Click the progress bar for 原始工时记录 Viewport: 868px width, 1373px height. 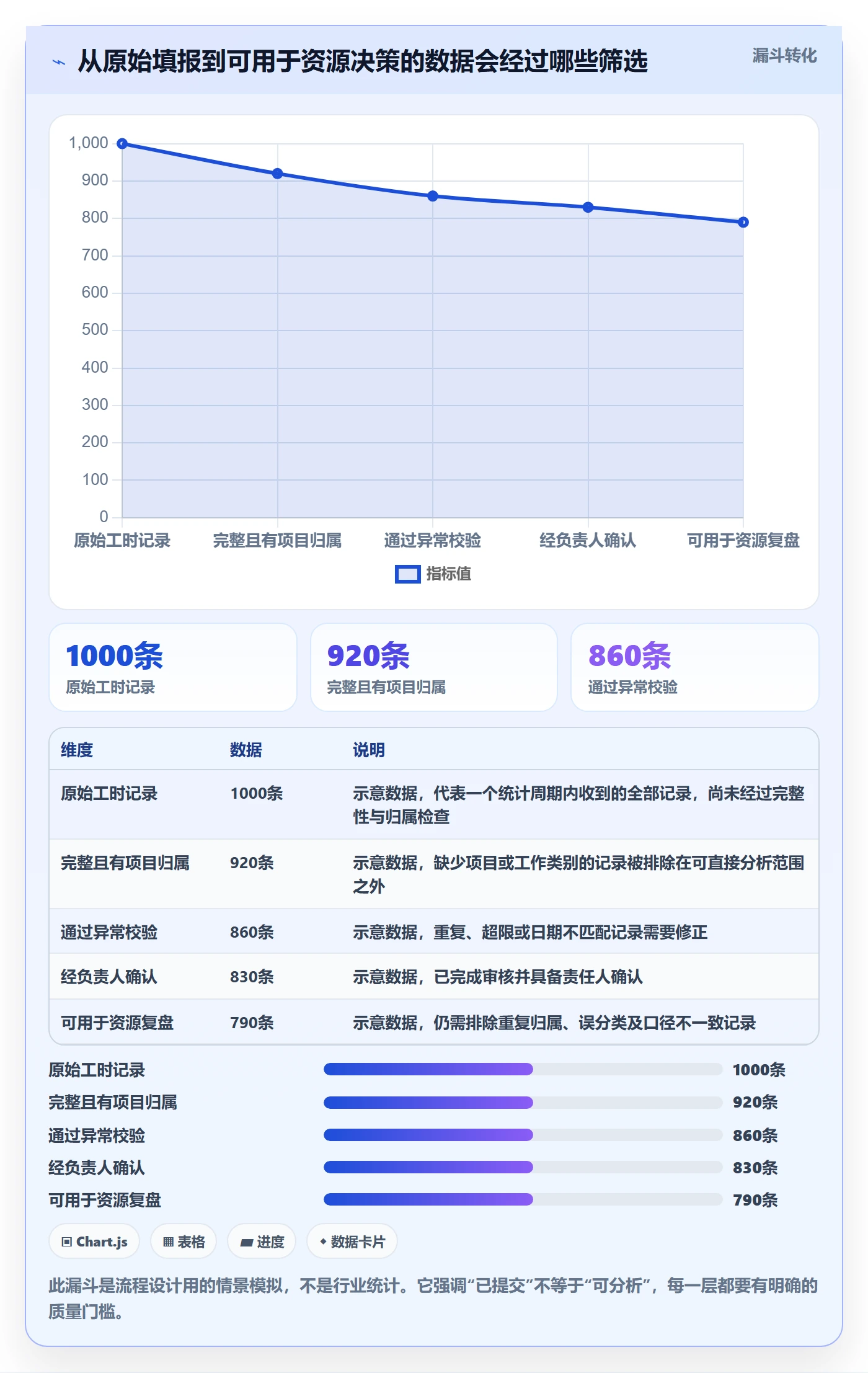(523, 1069)
